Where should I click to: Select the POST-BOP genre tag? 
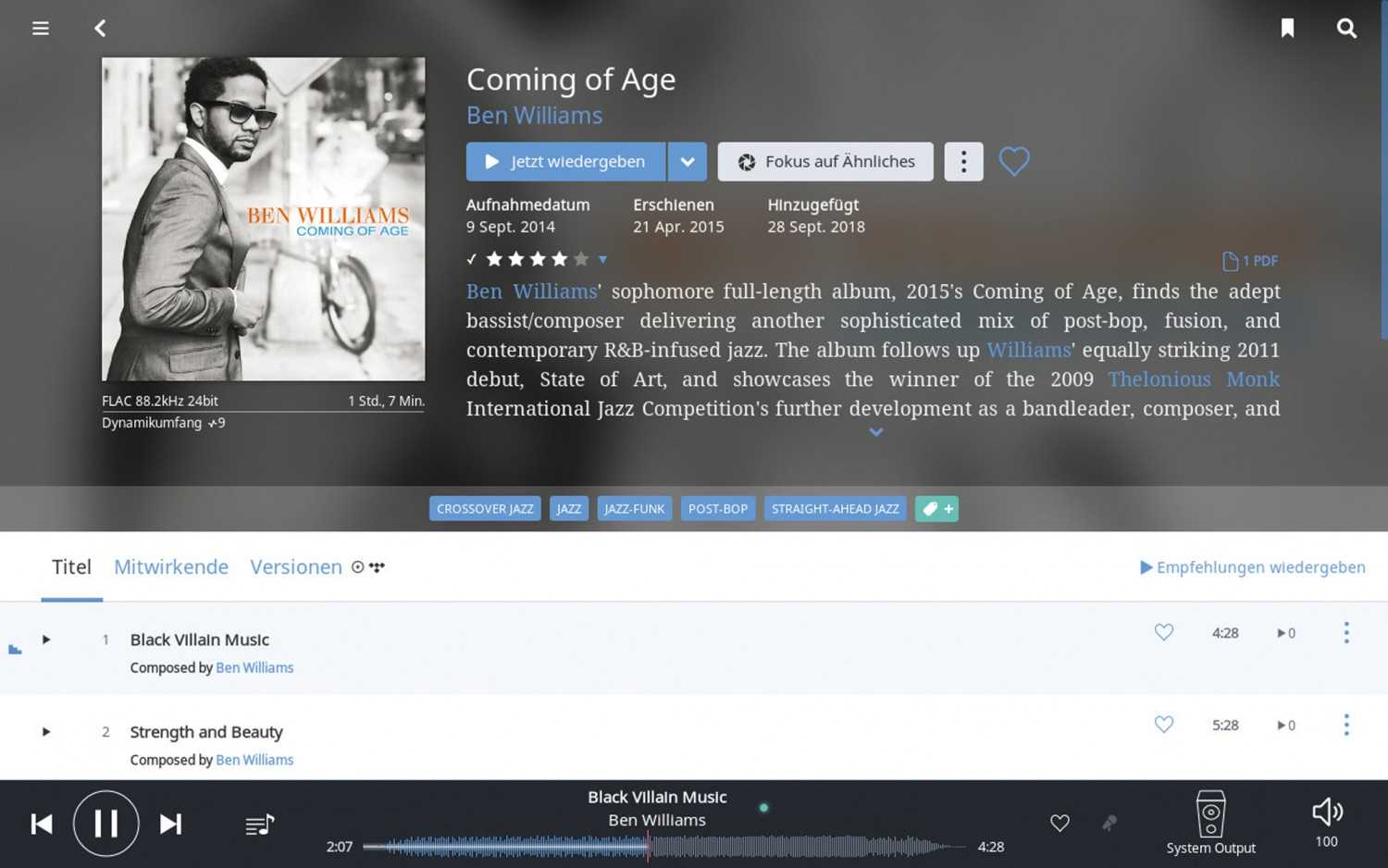pos(718,509)
